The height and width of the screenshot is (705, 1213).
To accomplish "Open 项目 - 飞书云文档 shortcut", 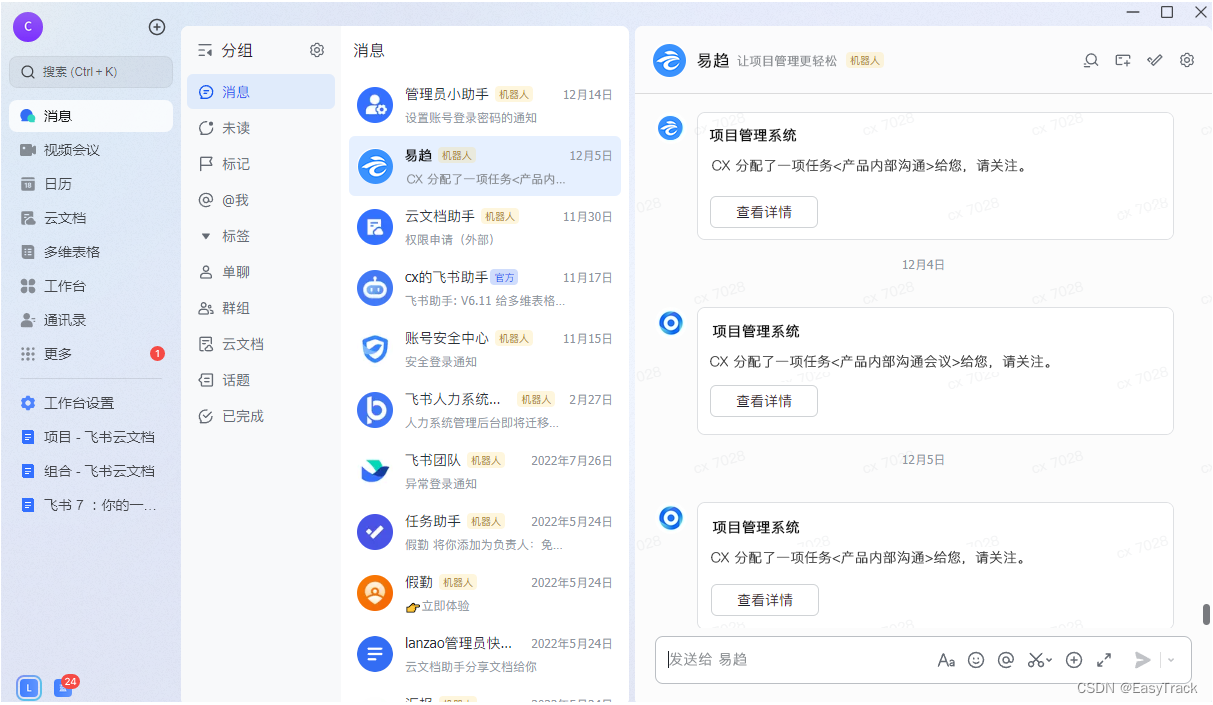I will point(91,437).
